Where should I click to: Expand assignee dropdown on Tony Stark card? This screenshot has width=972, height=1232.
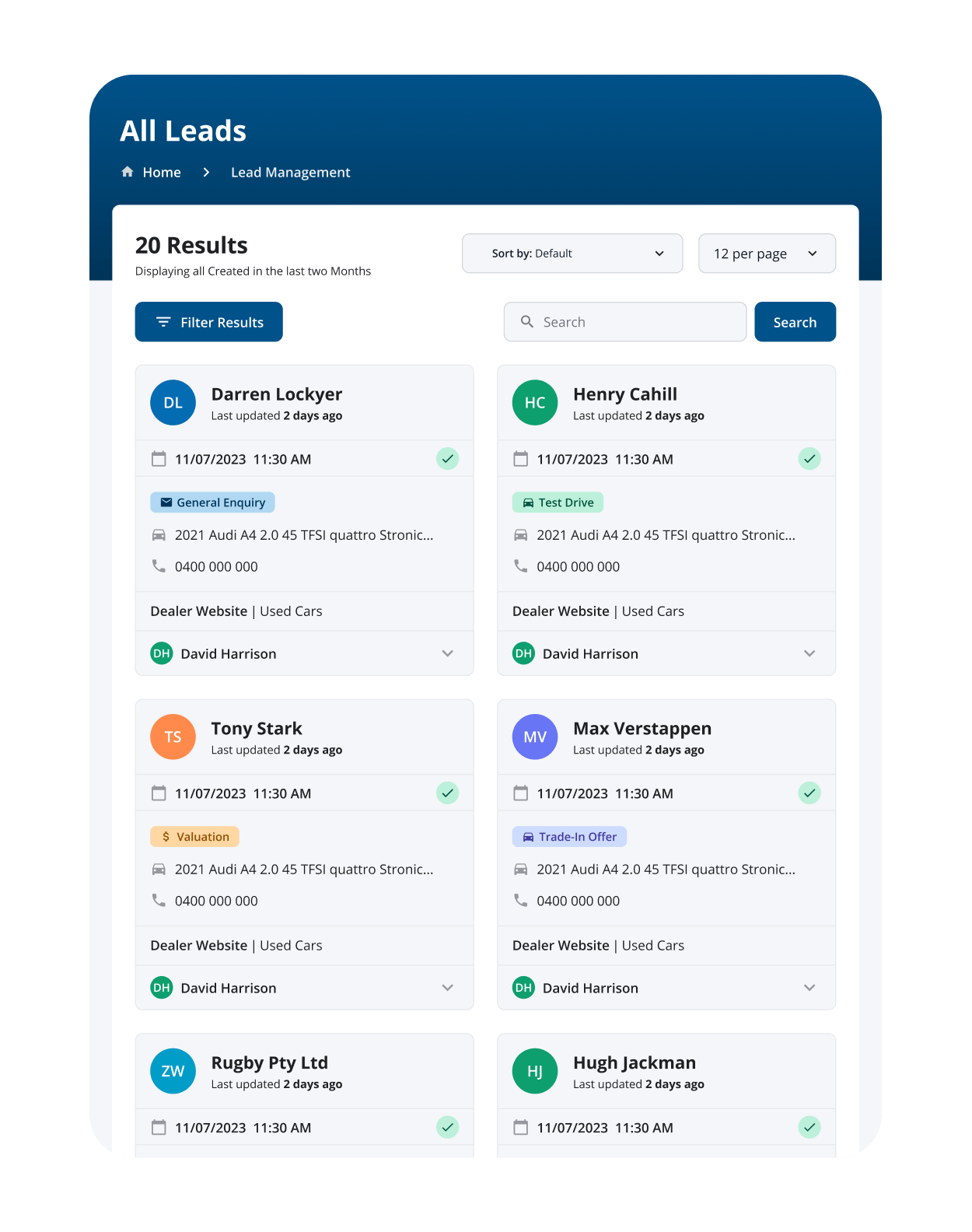pyautogui.click(x=447, y=988)
